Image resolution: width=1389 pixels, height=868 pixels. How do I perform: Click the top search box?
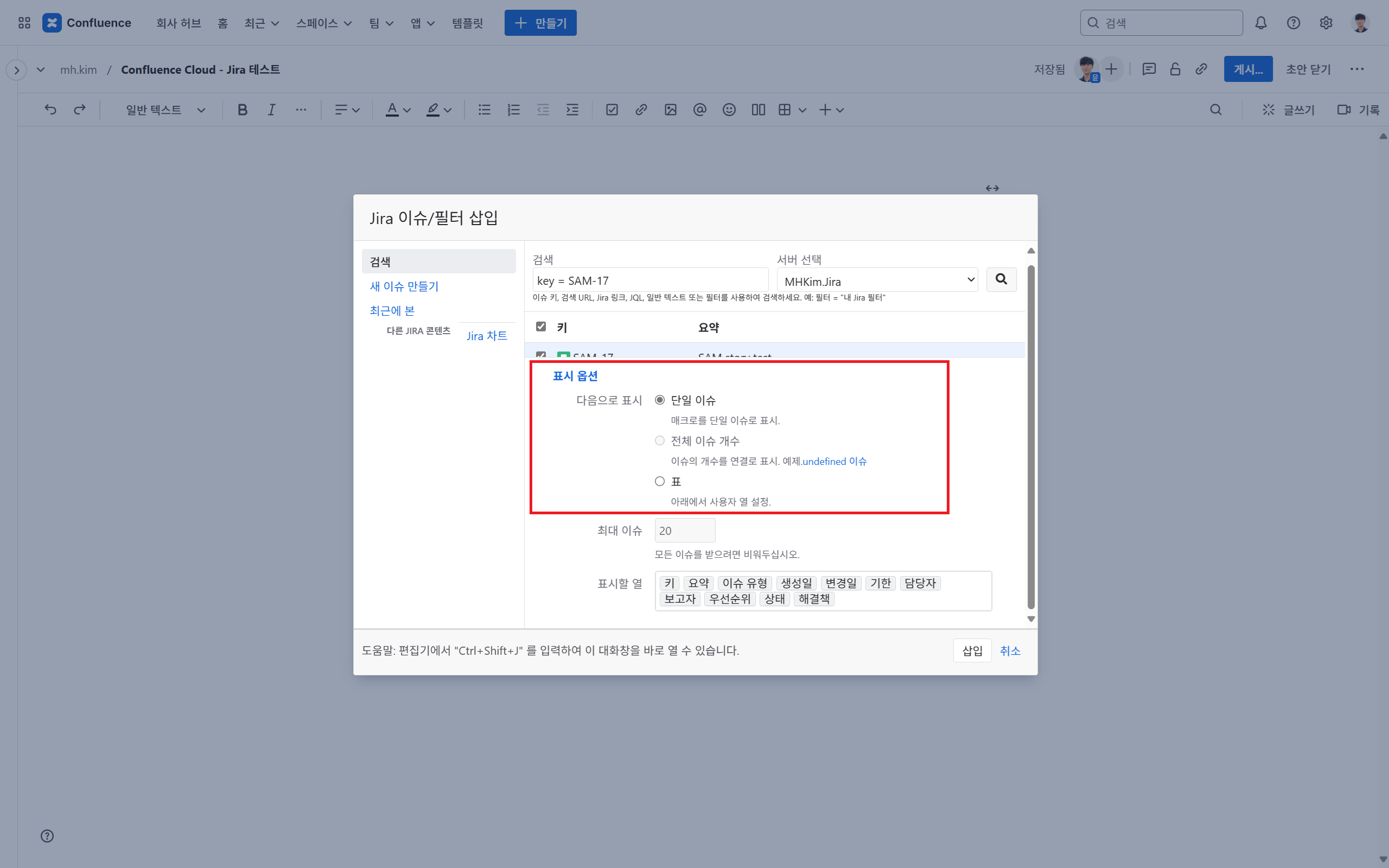(1161, 23)
